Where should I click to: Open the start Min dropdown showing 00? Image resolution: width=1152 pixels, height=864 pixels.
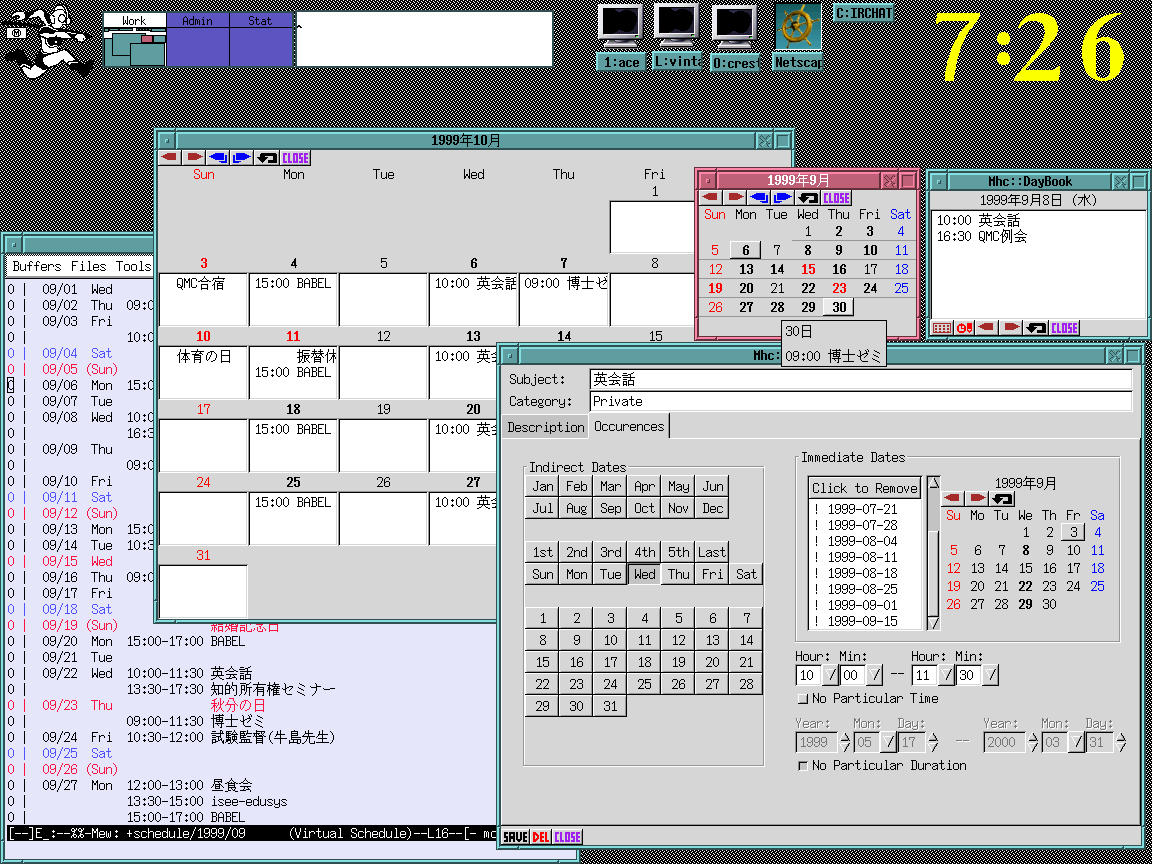pyautogui.click(x=874, y=674)
